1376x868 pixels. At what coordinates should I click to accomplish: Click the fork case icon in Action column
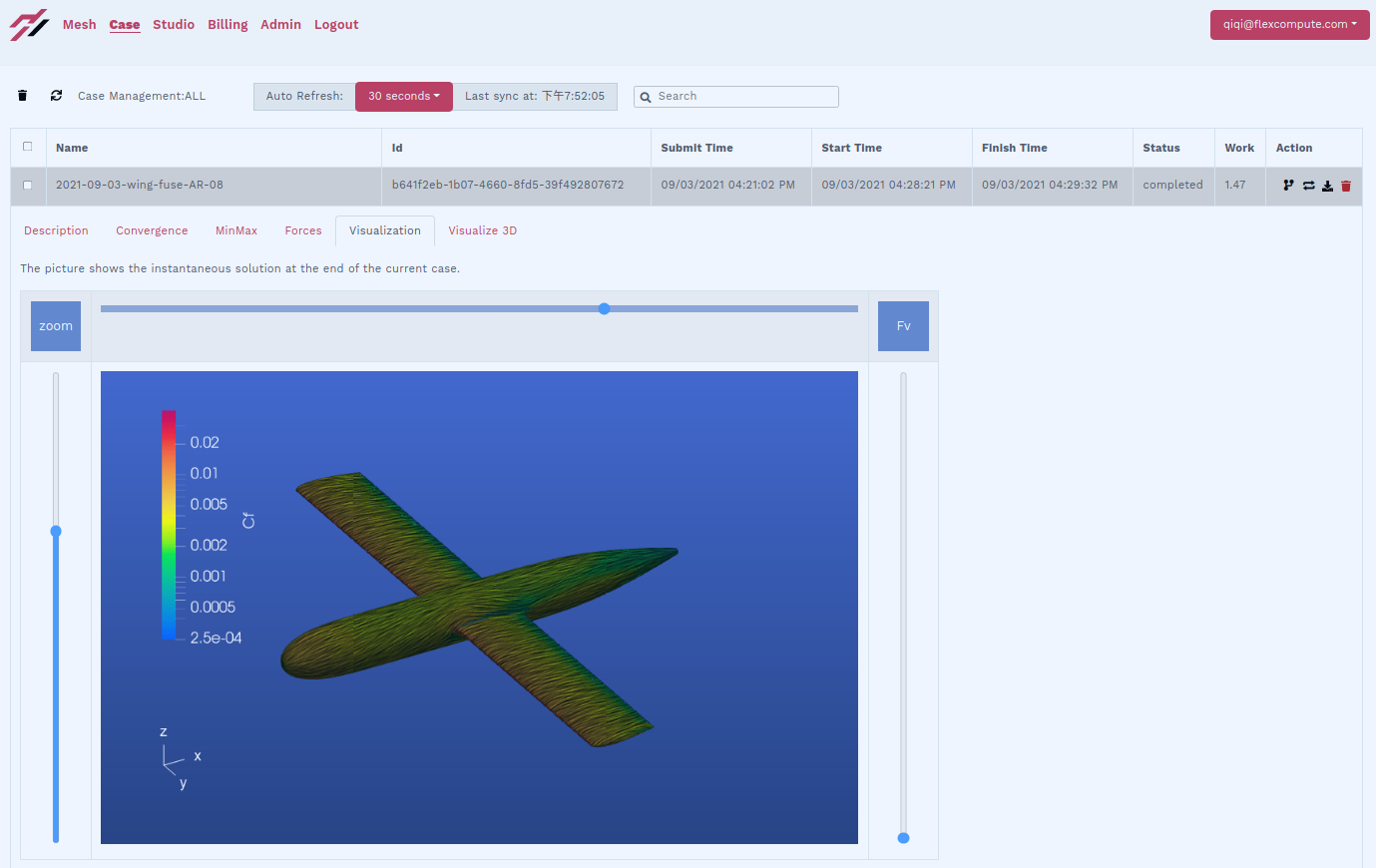click(x=1288, y=186)
